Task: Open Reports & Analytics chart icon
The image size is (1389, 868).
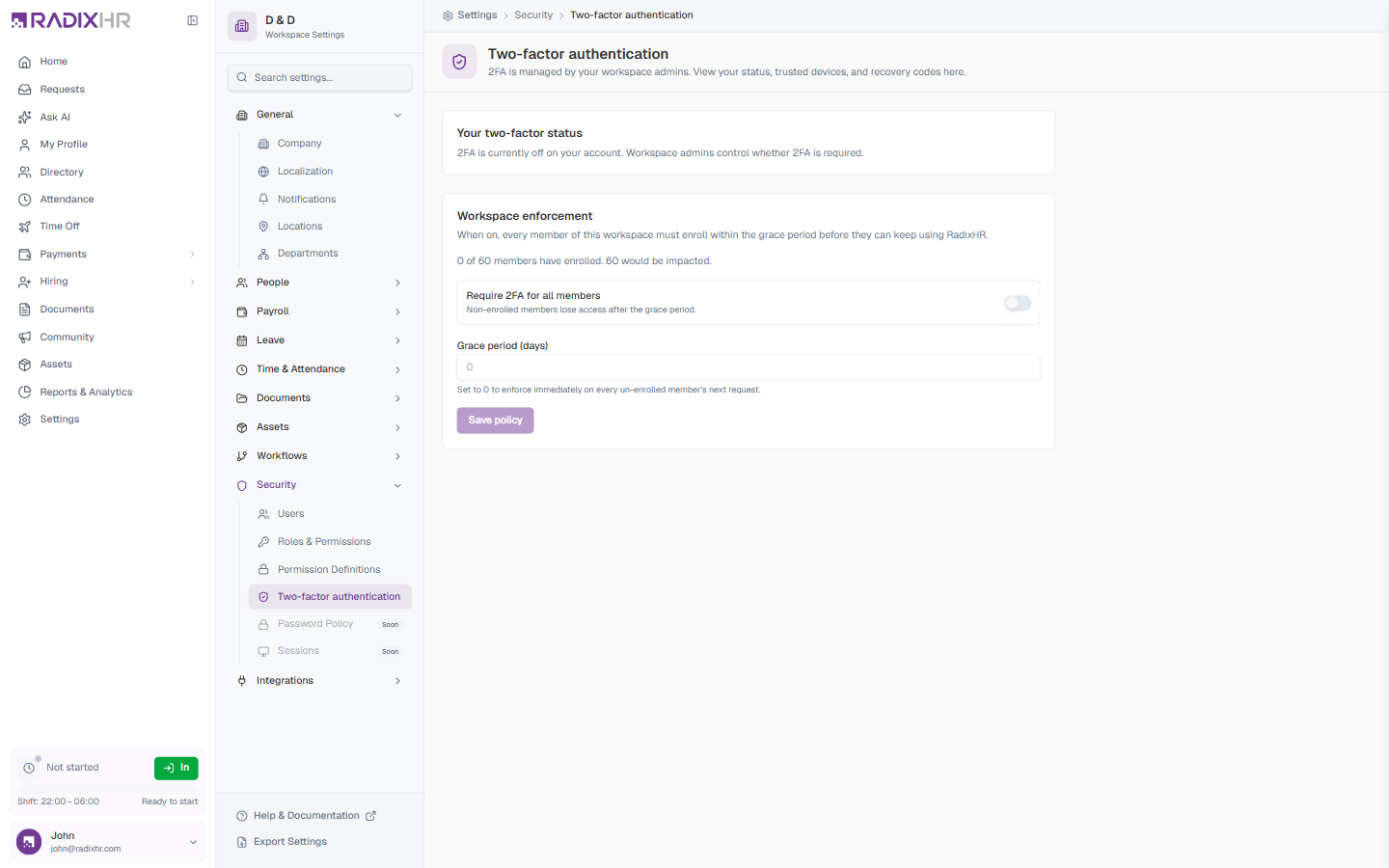Action: click(x=25, y=393)
